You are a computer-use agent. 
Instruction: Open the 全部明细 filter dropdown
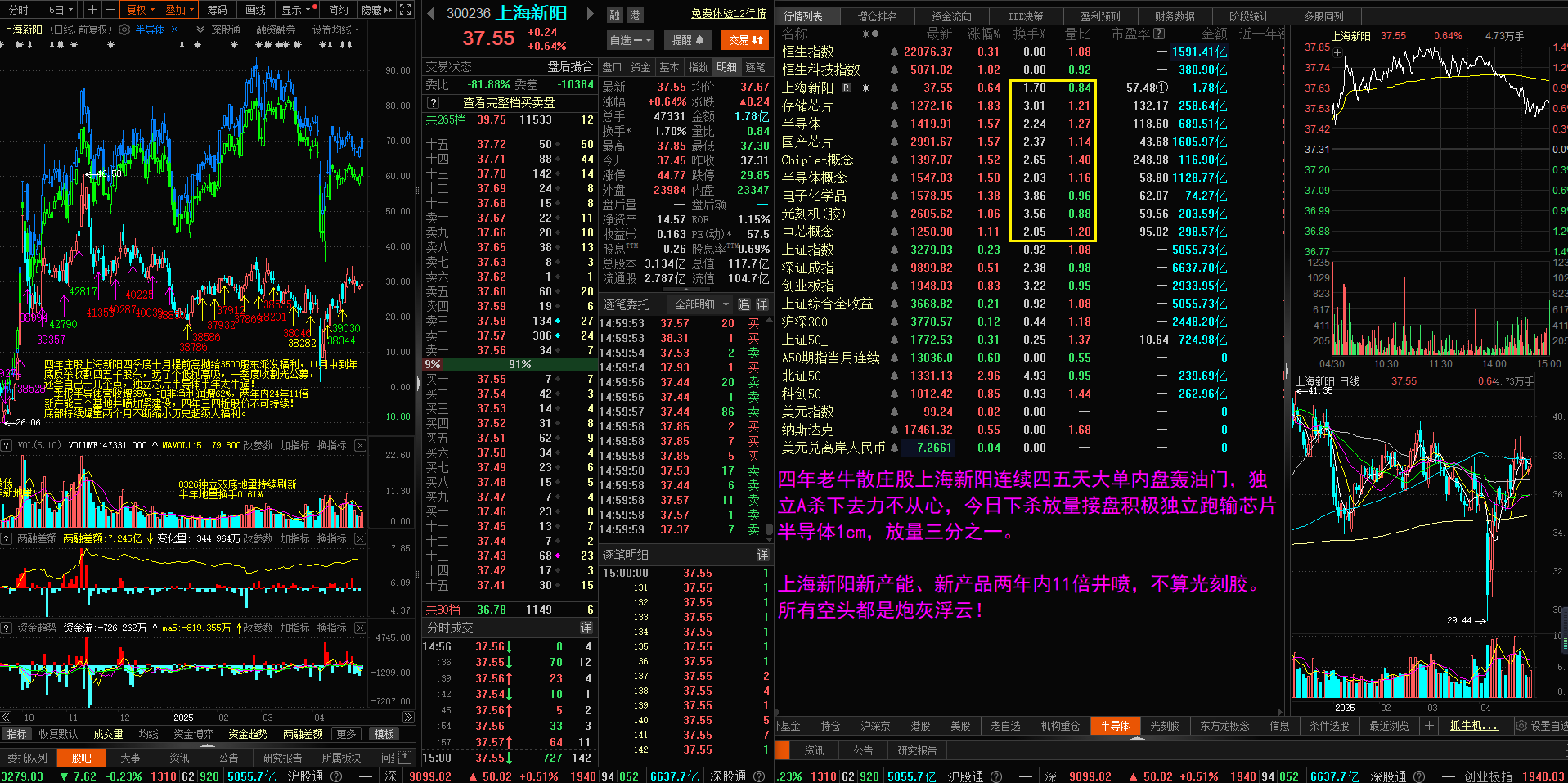(701, 304)
